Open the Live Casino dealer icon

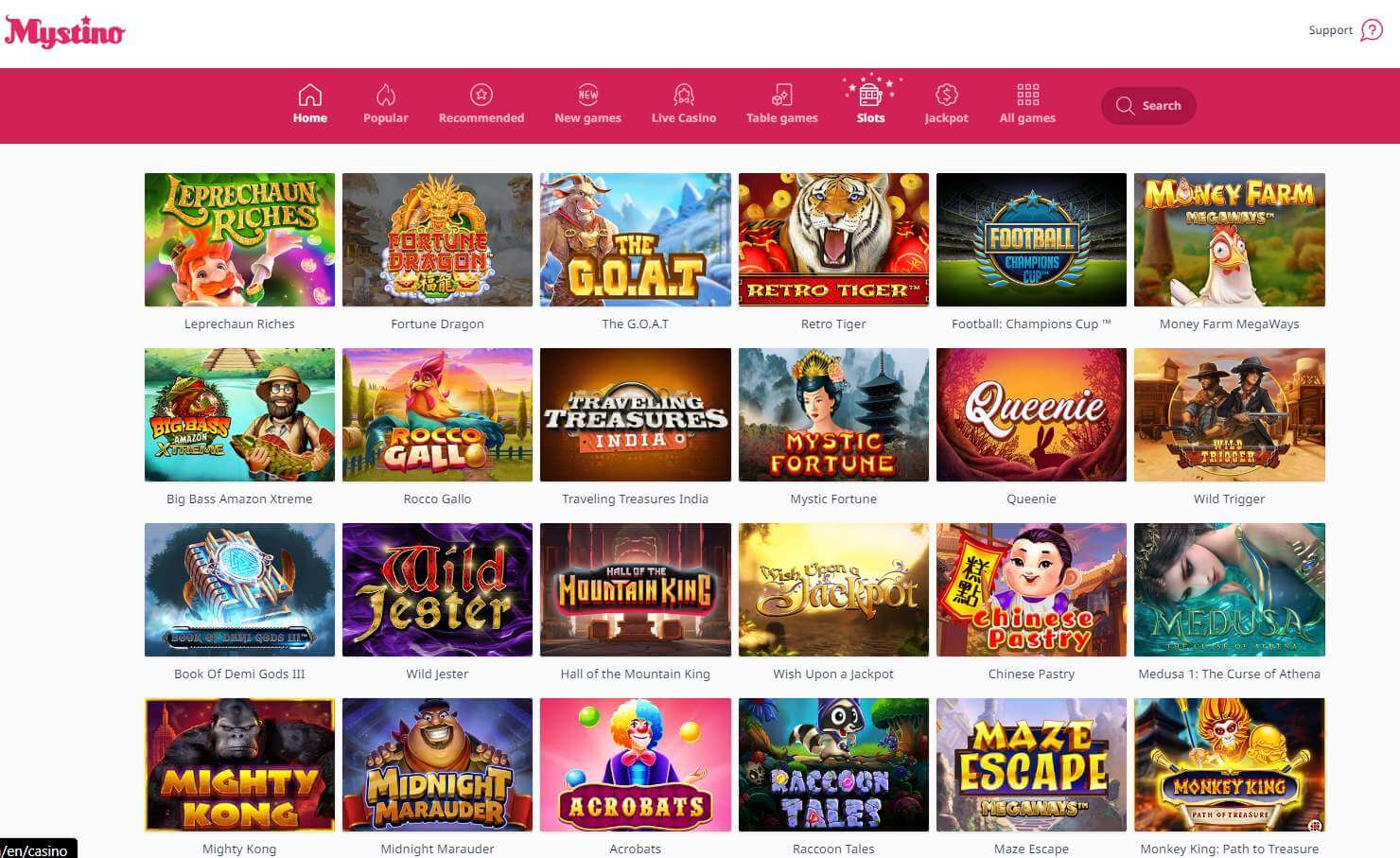pos(683,95)
